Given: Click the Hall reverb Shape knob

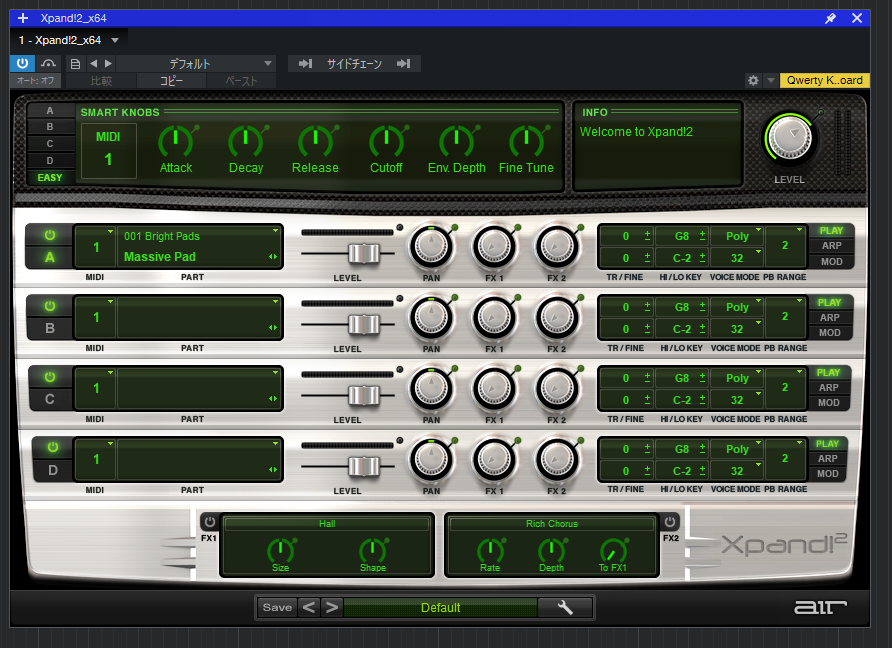Looking at the screenshot, I should click(x=373, y=550).
